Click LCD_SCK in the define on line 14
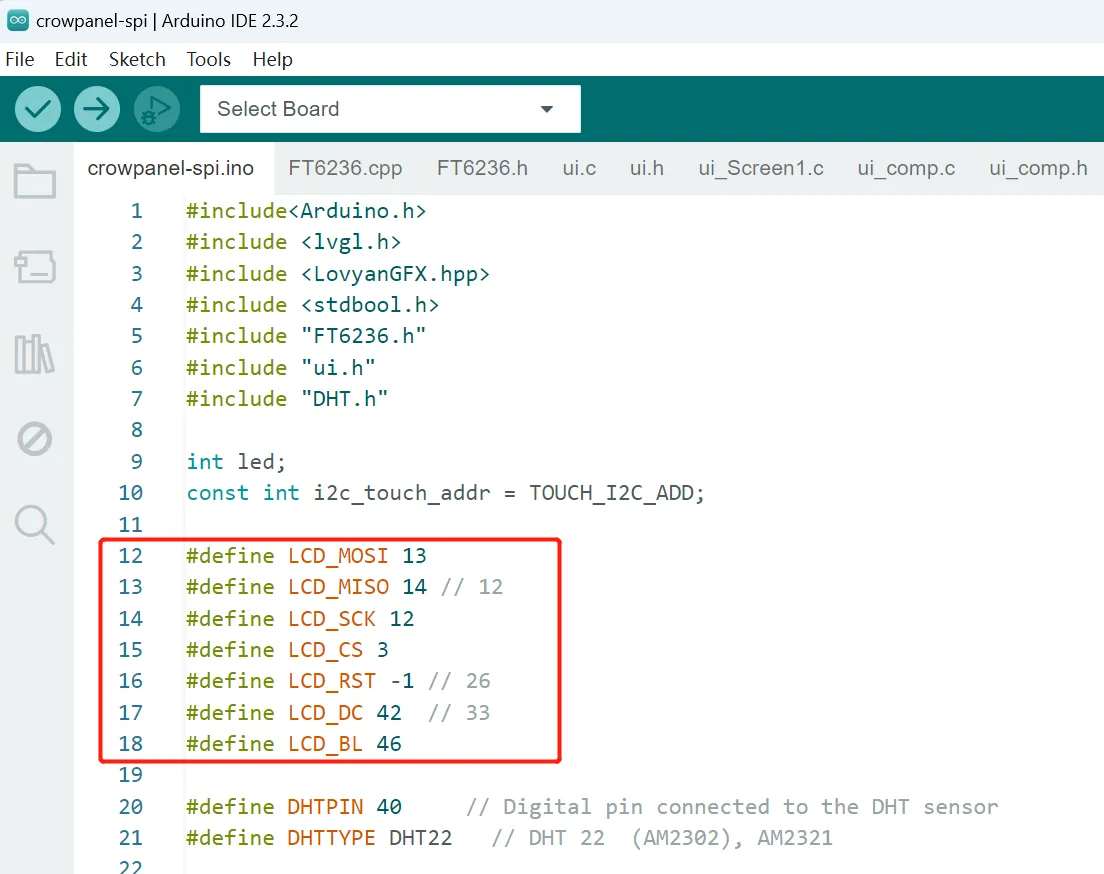Image resolution: width=1104 pixels, height=874 pixels. [332, 618]
